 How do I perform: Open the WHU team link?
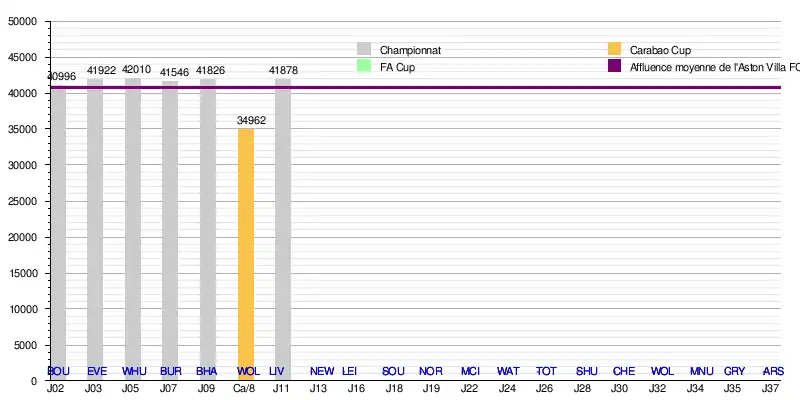pyautogui.click(x=134, y=371)
